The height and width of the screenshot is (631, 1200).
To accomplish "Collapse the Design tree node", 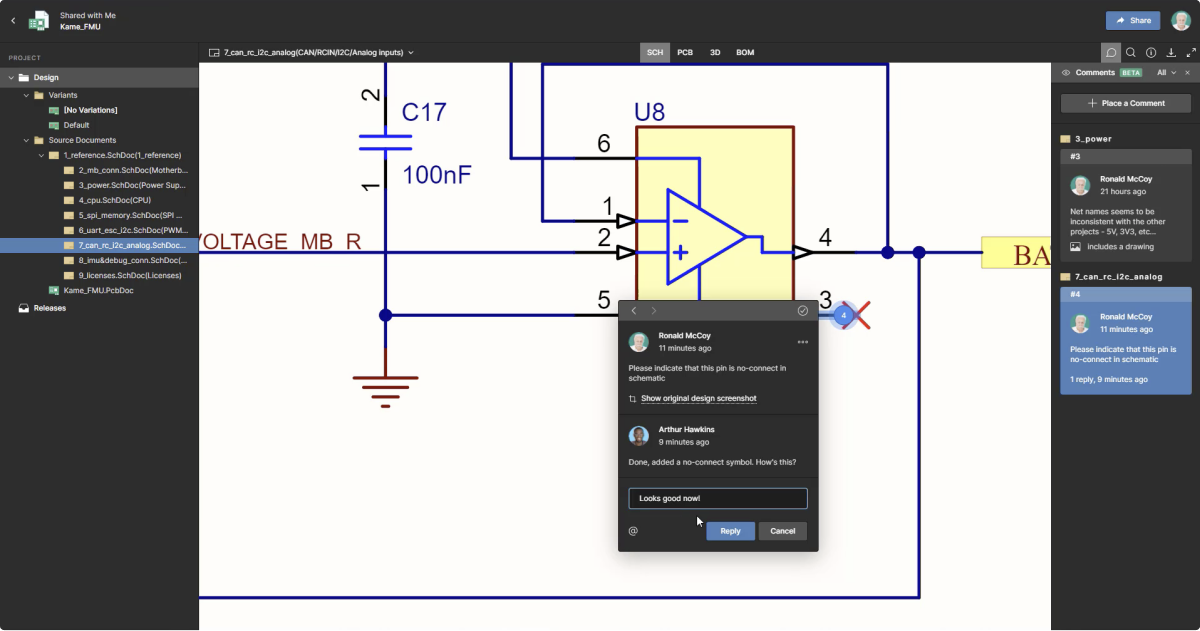I will [x=11, y=78].
